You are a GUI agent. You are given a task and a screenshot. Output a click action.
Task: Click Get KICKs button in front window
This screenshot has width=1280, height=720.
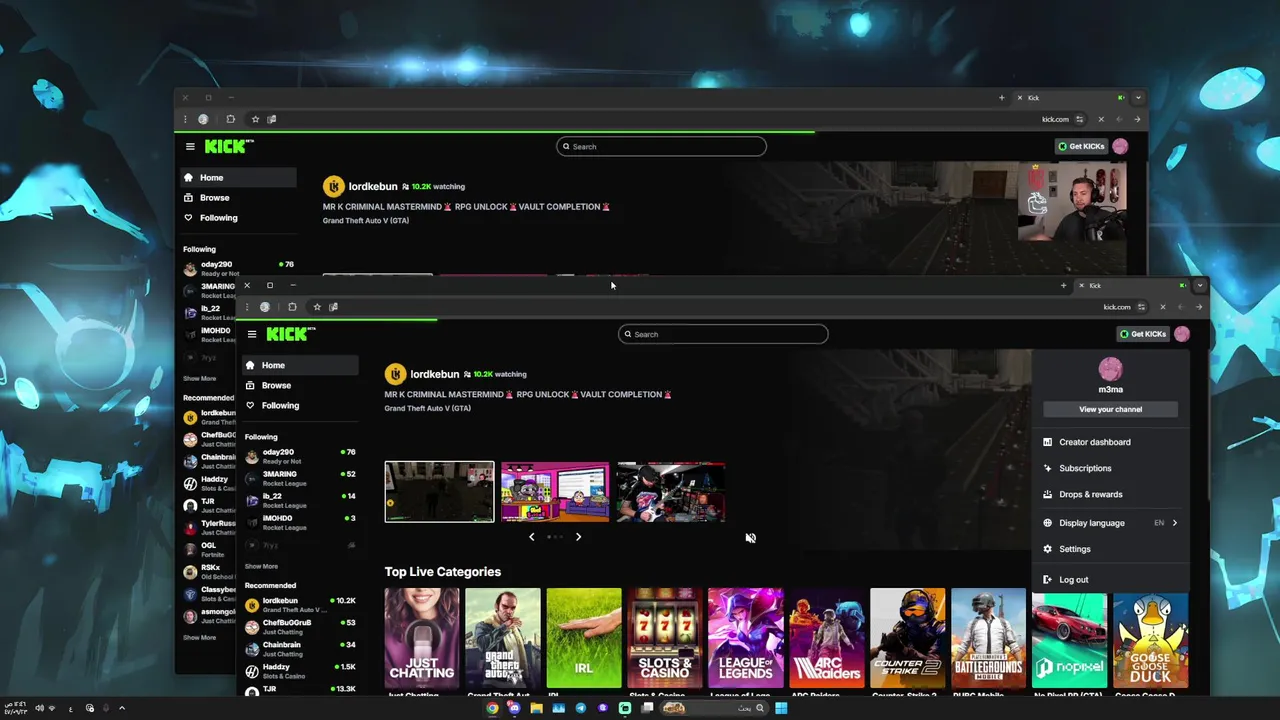[x=1143, y=334]
